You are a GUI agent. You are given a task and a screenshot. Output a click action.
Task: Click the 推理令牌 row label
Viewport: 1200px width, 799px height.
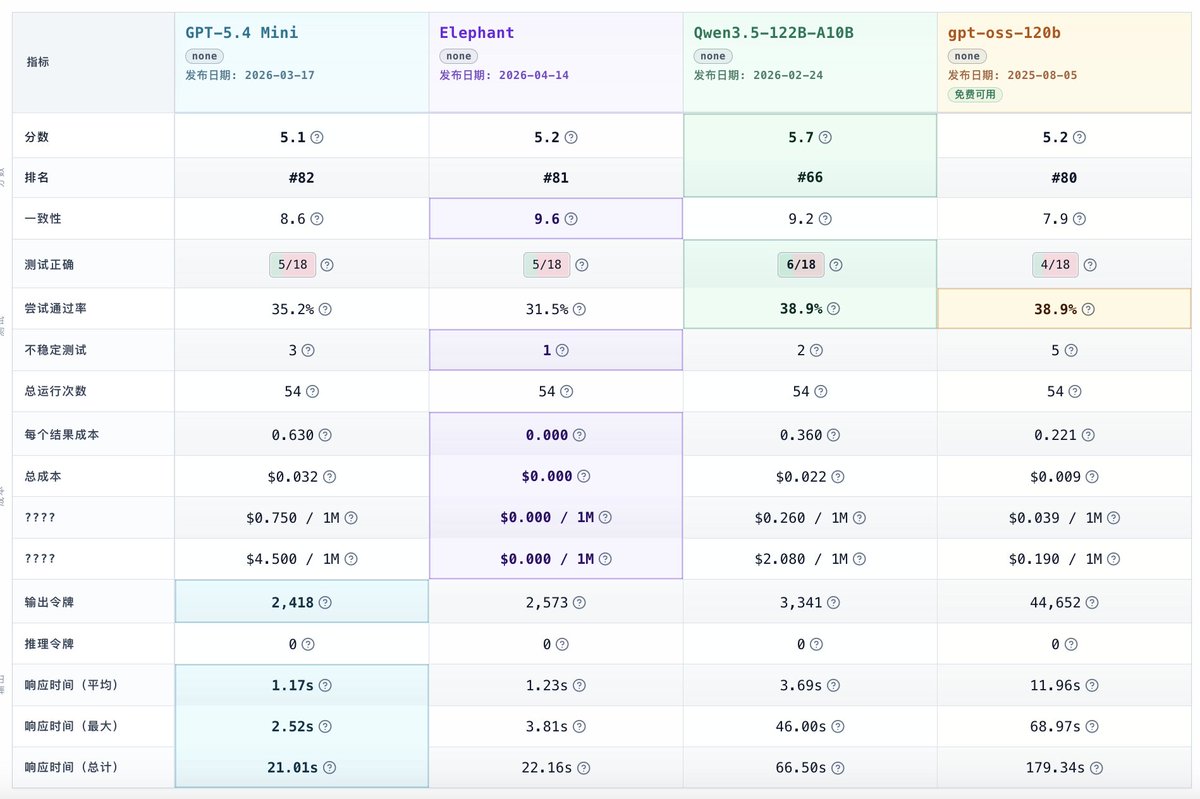click(x=50, y=645)
